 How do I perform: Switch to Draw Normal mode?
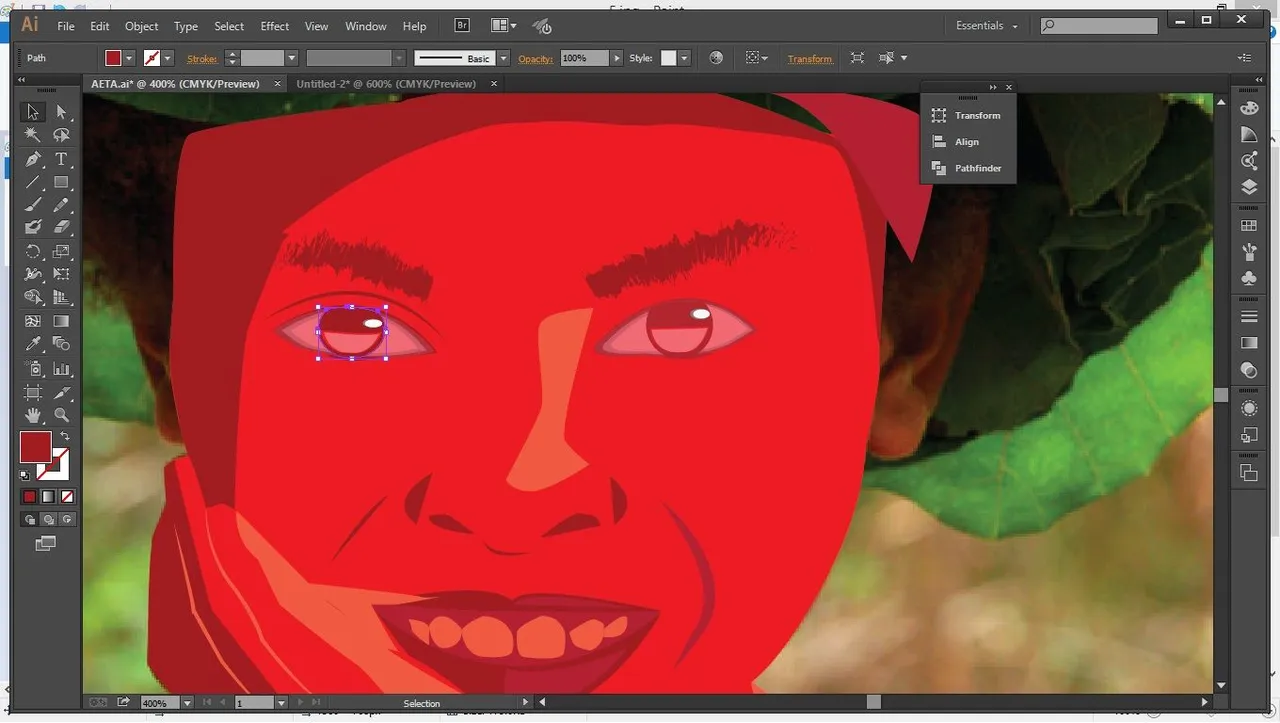click(x=29, y=519)
